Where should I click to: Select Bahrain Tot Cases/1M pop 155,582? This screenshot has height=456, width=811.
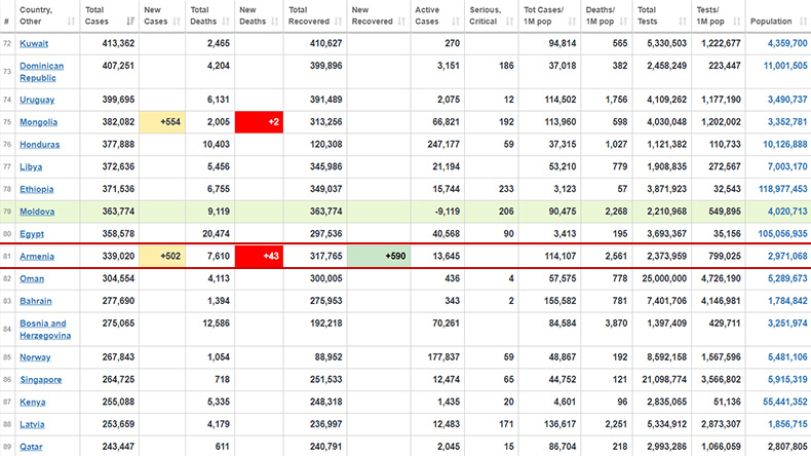point(560,301)
